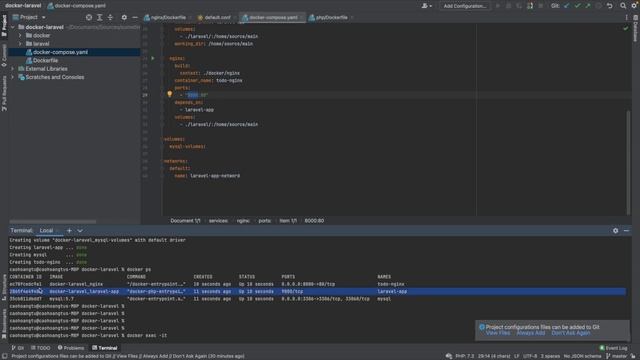Screen dimensions: 640x360
Task: Click the Git update project checkmark icon
Action: tap(567, 6)
